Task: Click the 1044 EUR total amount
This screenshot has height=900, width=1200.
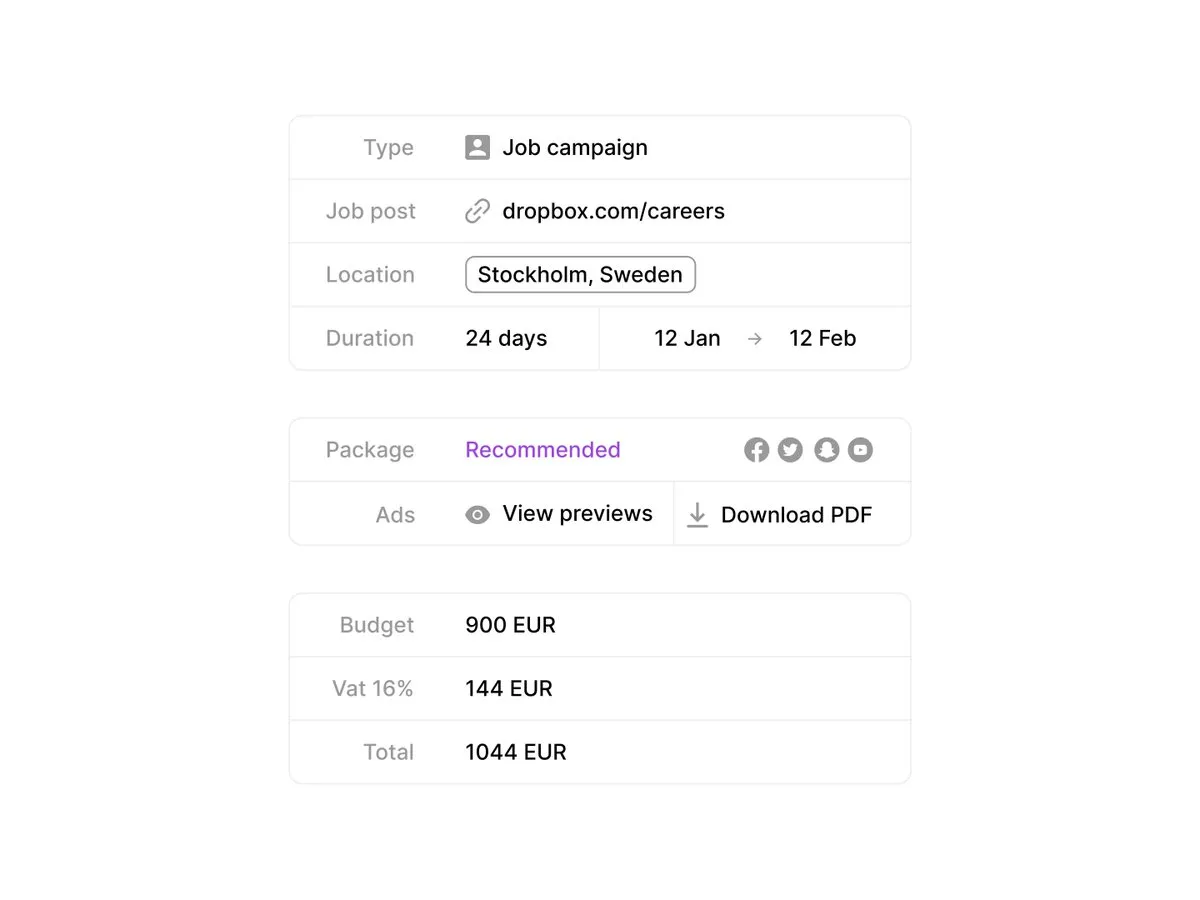Action: tap(516, 752)
